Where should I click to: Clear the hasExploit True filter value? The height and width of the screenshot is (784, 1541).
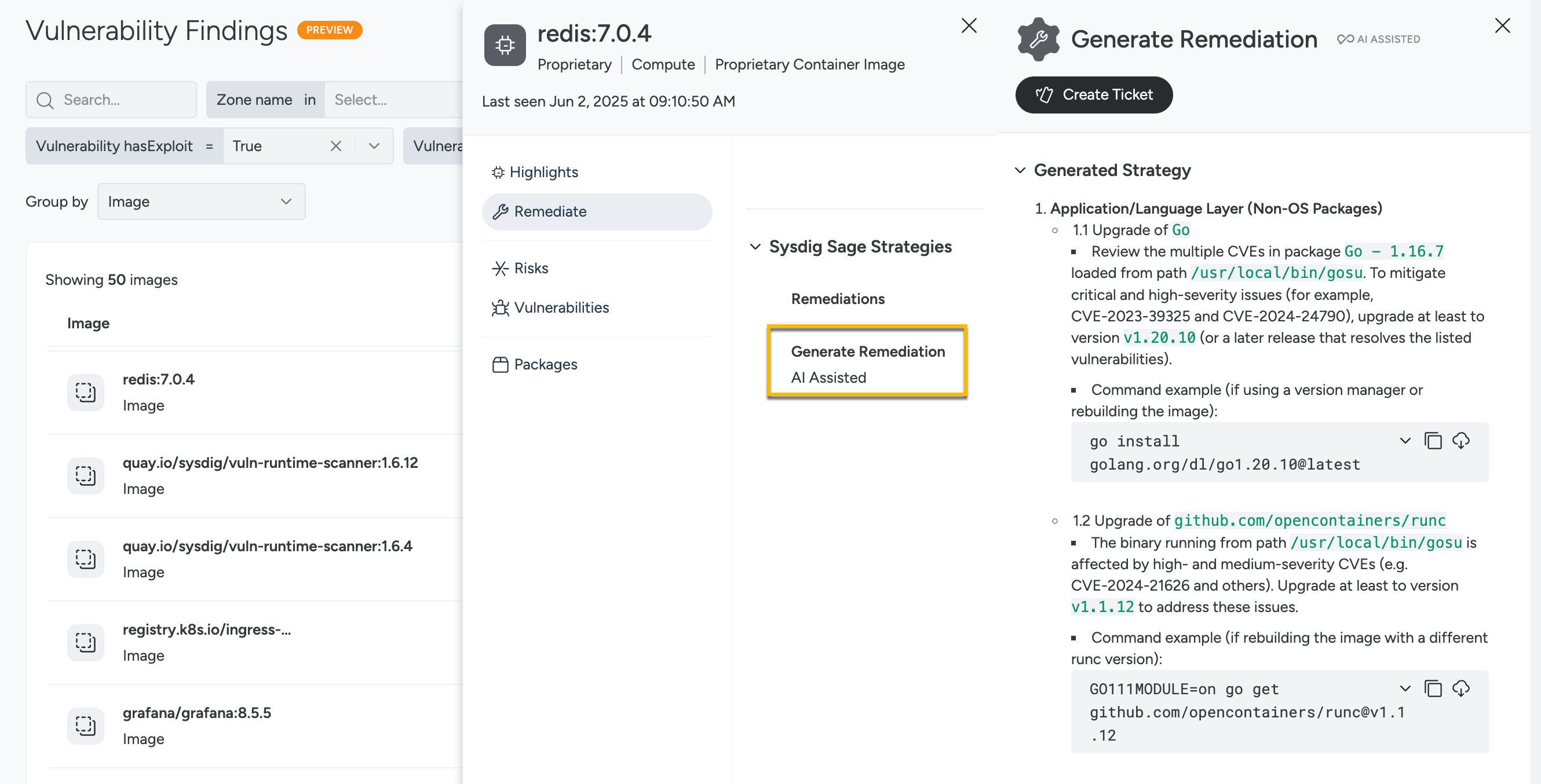336,146
